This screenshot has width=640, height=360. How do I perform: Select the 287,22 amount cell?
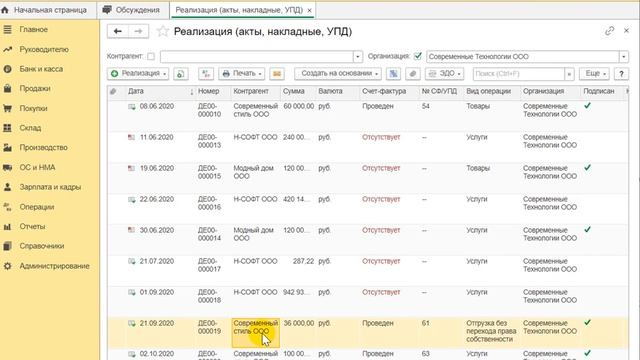pos(303,261)
